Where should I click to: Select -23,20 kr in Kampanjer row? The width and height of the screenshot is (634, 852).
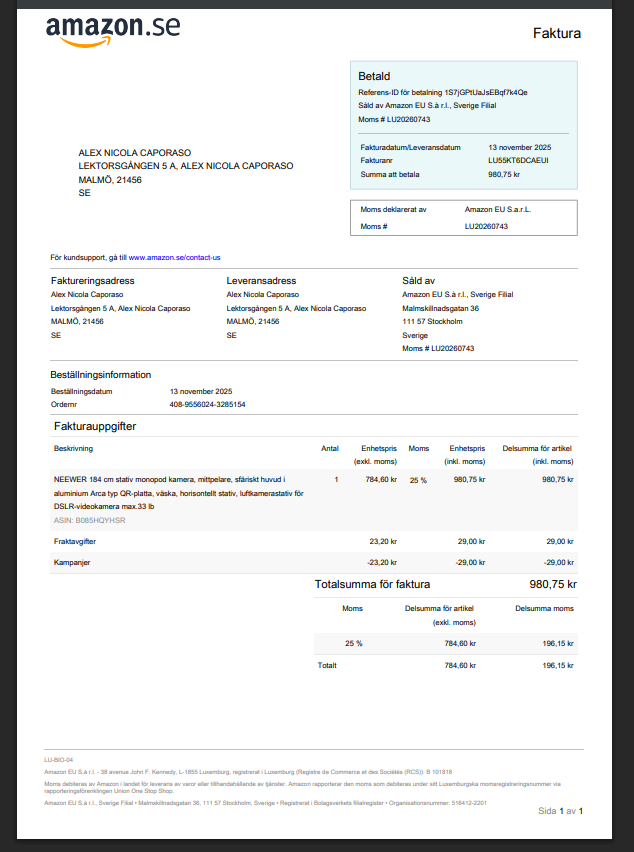[x=382, y=562]
